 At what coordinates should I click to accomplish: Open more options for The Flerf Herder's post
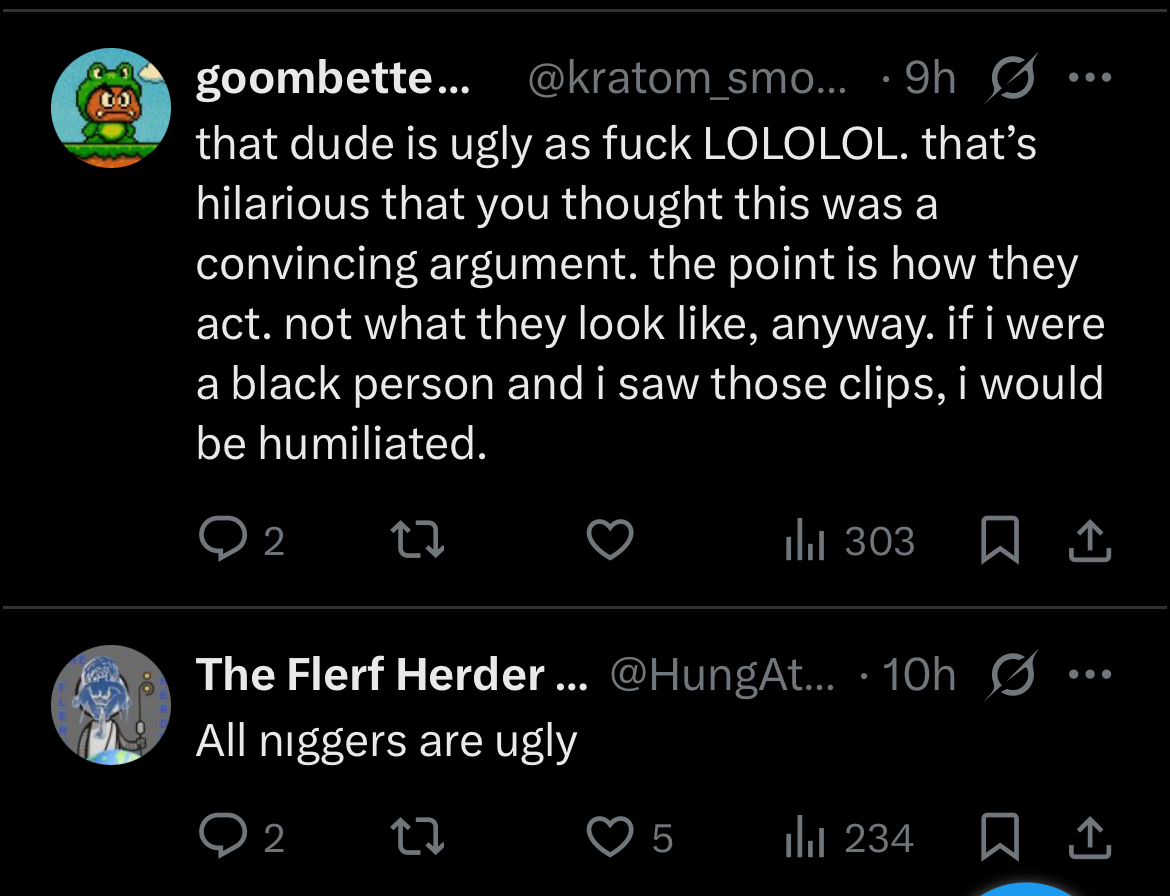click(x=1089, y=675)
